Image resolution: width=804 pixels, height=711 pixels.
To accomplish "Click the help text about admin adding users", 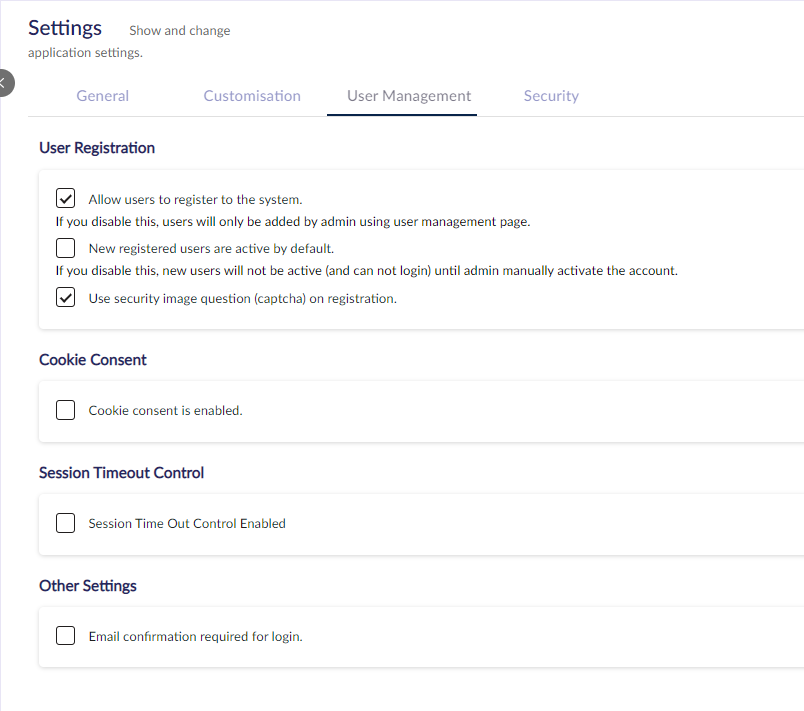I will 293,221.
